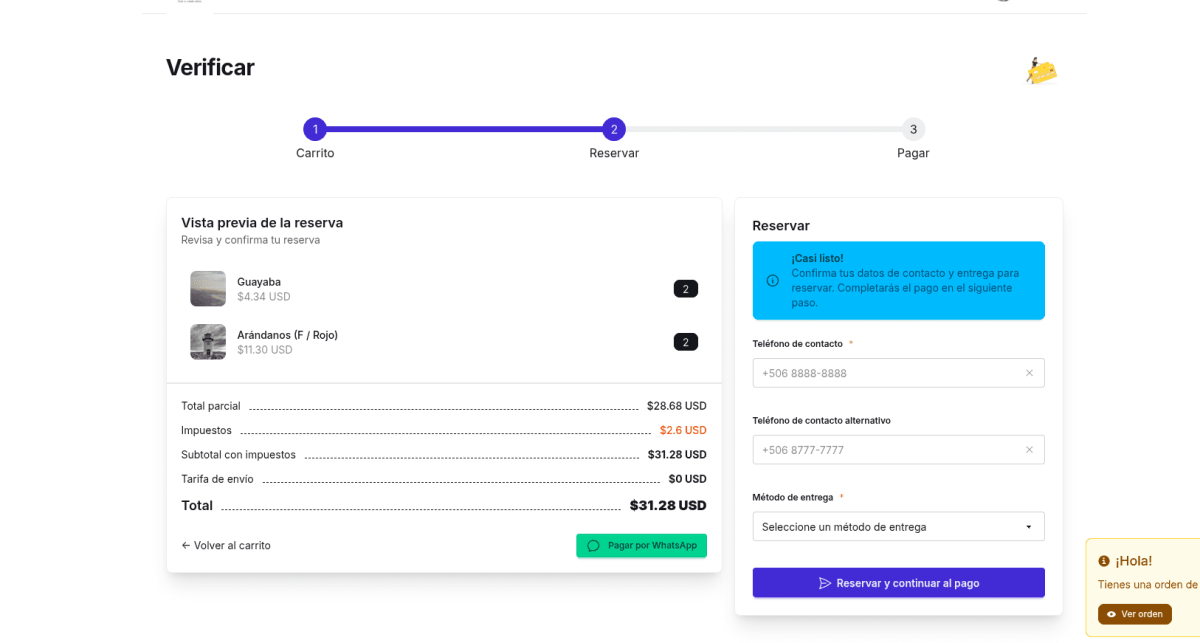1200x643 pixels.
Task: Select the Reservar step label
Action: point(613,153)
